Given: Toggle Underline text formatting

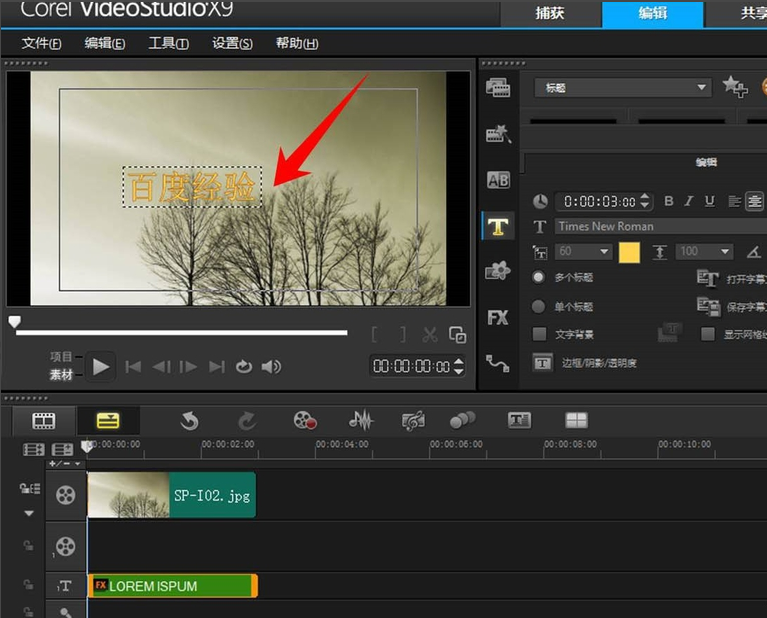Looking at the screenshot, I should click(709, 201).
